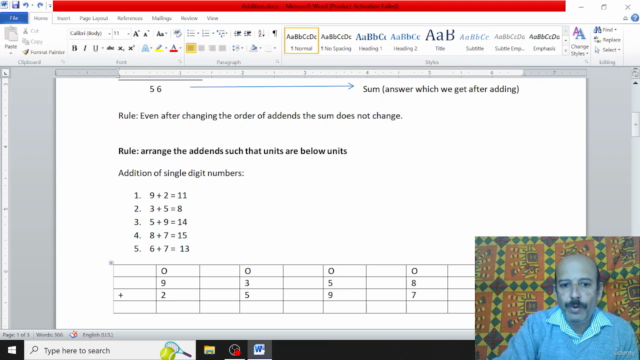Click the Replace button
Viewport: 640px width, 360px height.
[x=607, y=40]
